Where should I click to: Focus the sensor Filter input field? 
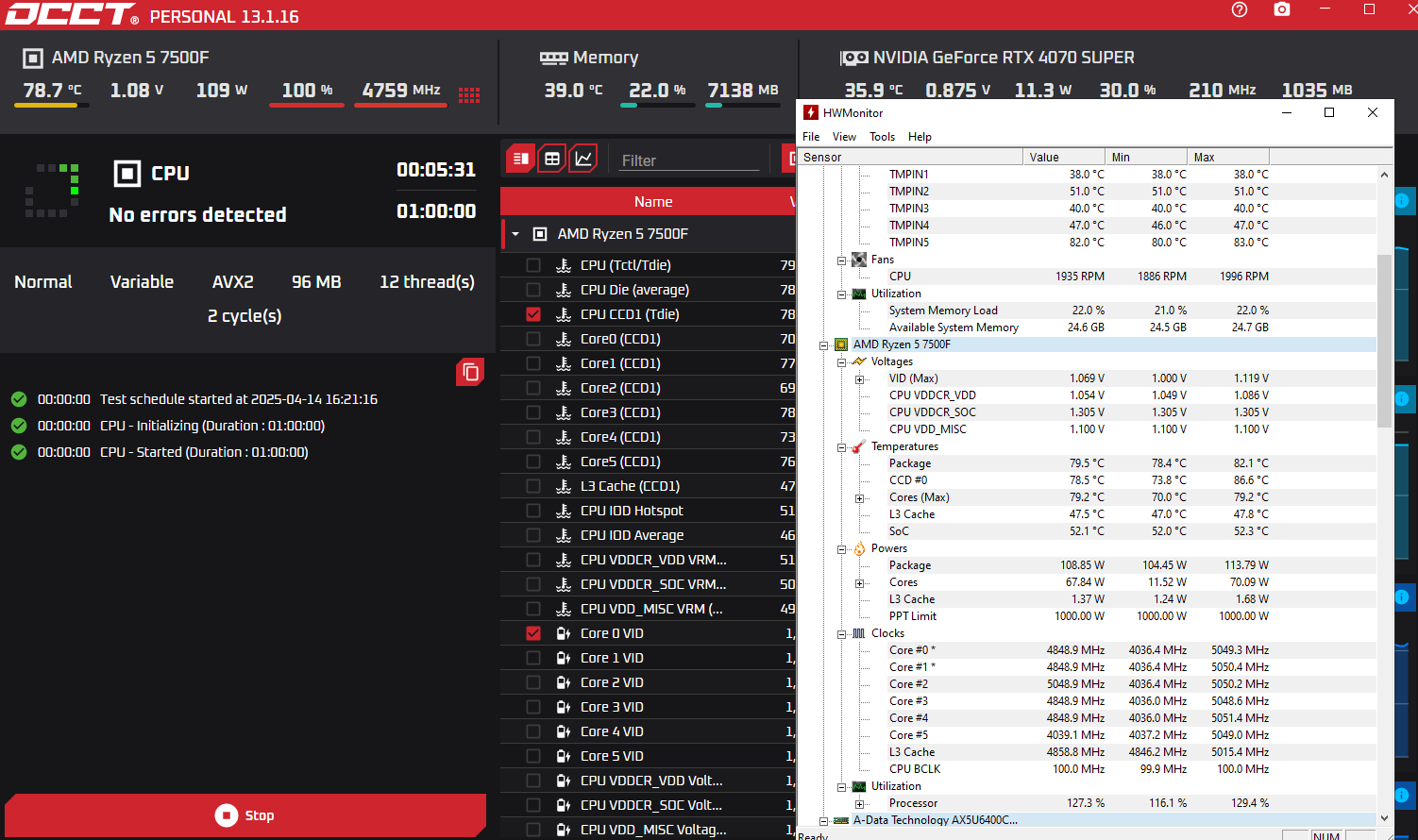[x=689, y=160]
